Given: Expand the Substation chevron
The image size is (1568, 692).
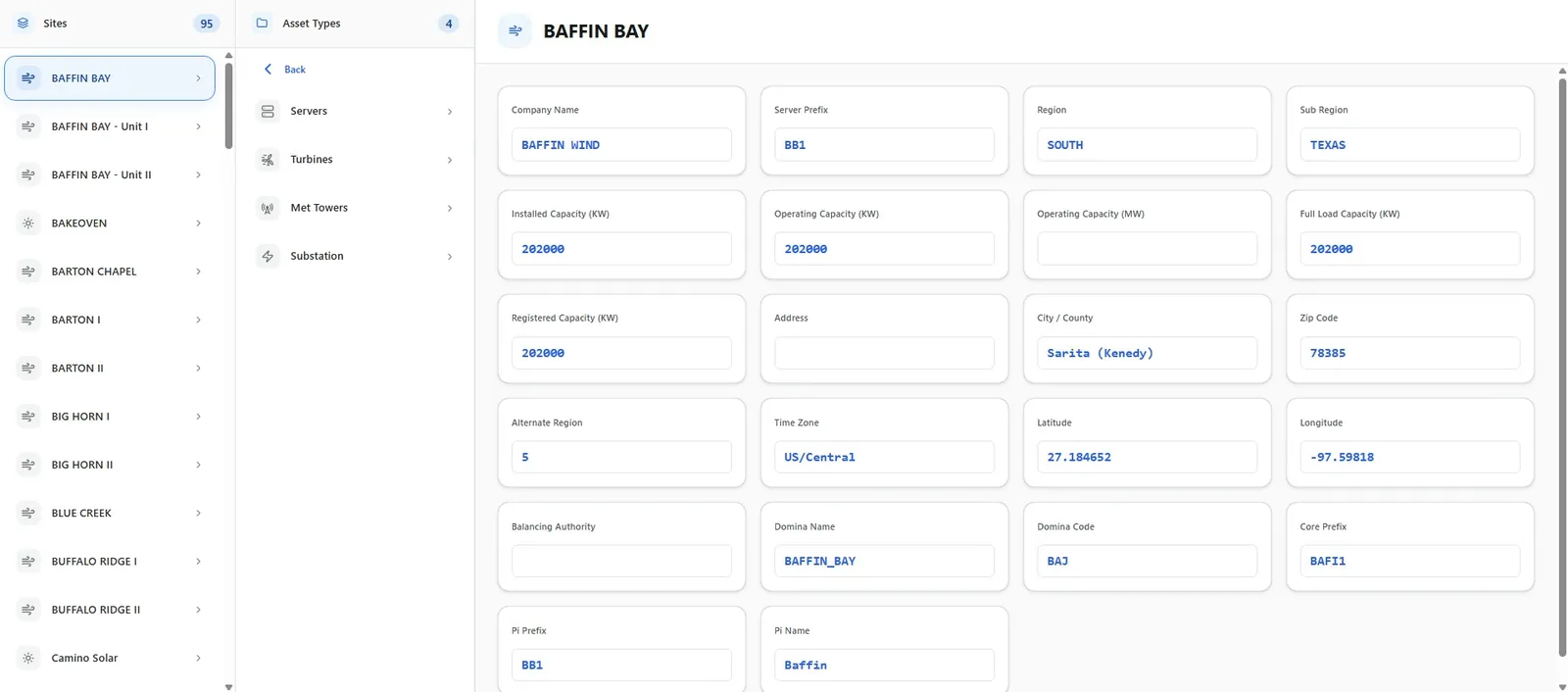Looking at the screenshot, I should click(450, 257).
